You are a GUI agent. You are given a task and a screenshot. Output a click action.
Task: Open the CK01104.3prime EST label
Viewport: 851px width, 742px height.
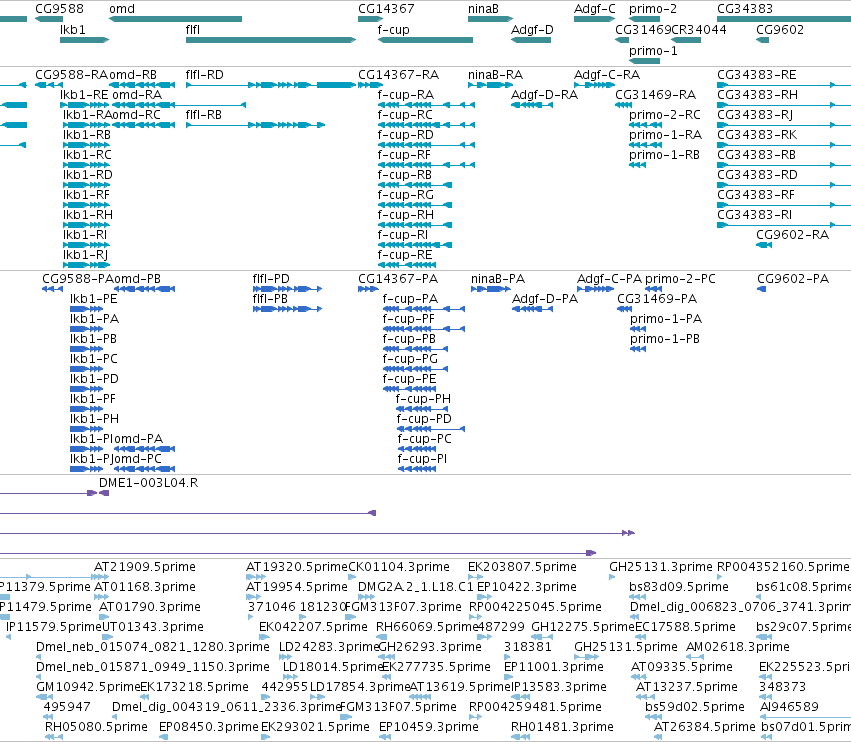tap(399, 567)
